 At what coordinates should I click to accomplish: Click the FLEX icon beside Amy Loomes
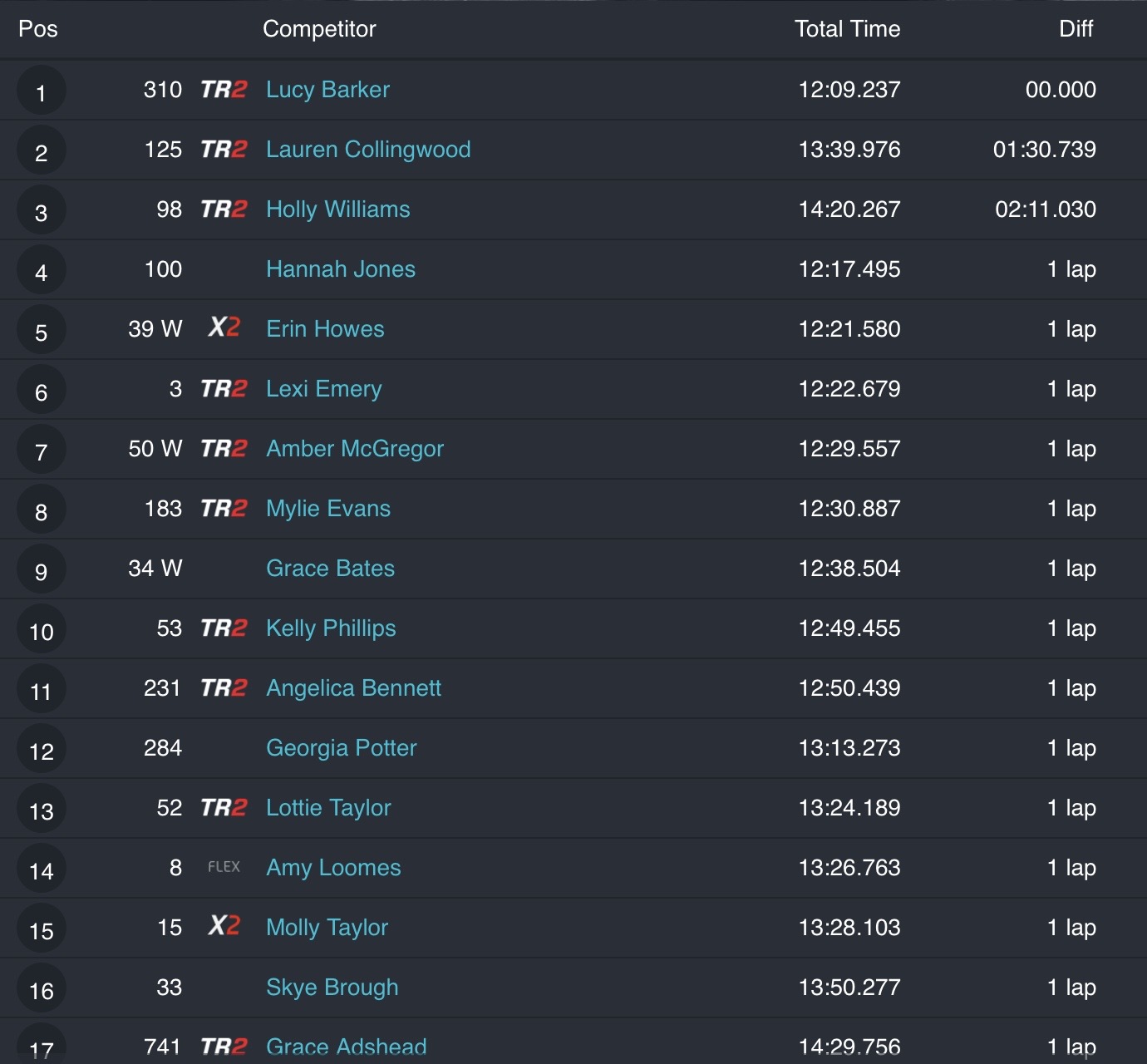(224, 867)
